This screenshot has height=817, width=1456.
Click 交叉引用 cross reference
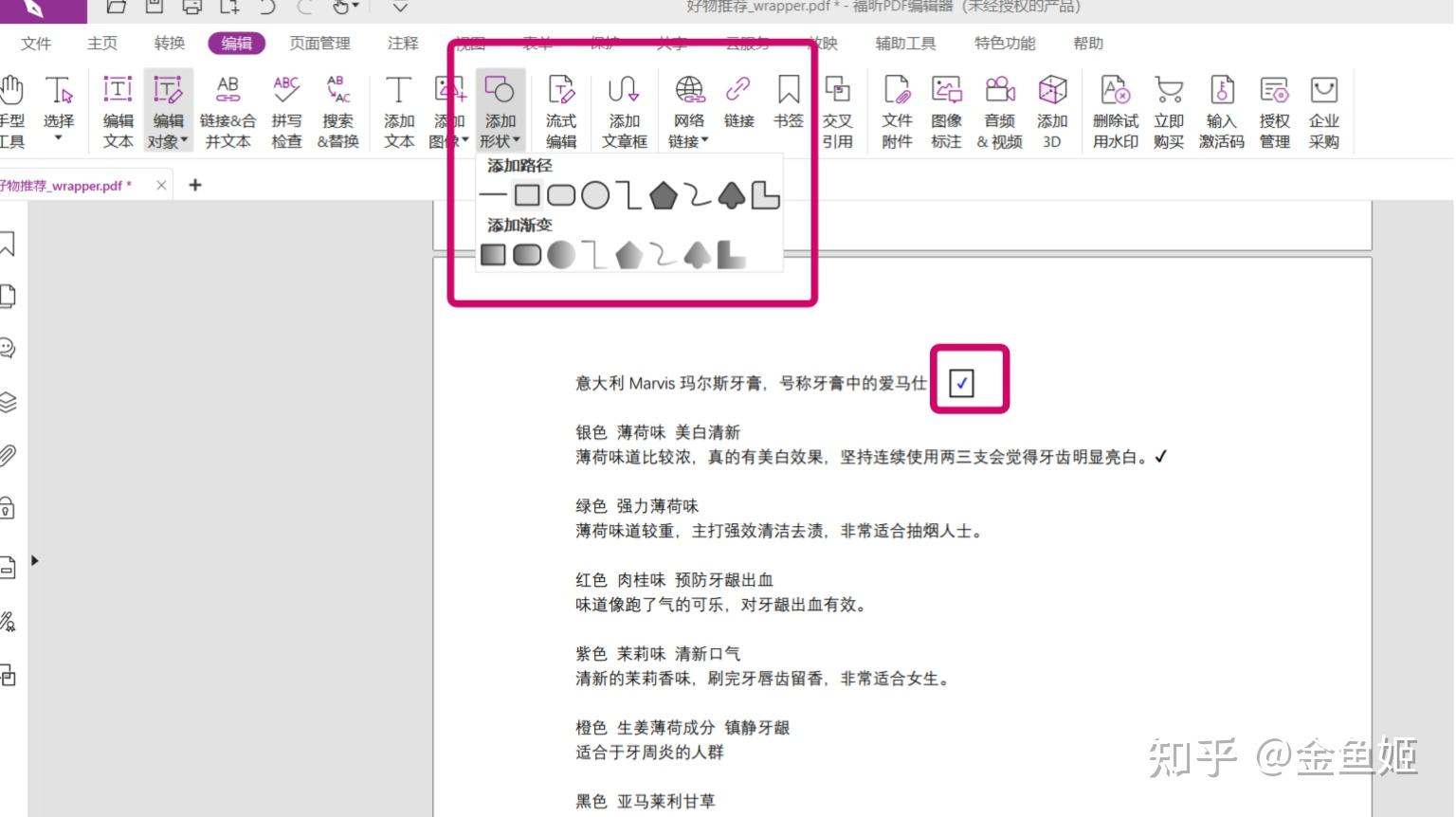coord(838,112)
